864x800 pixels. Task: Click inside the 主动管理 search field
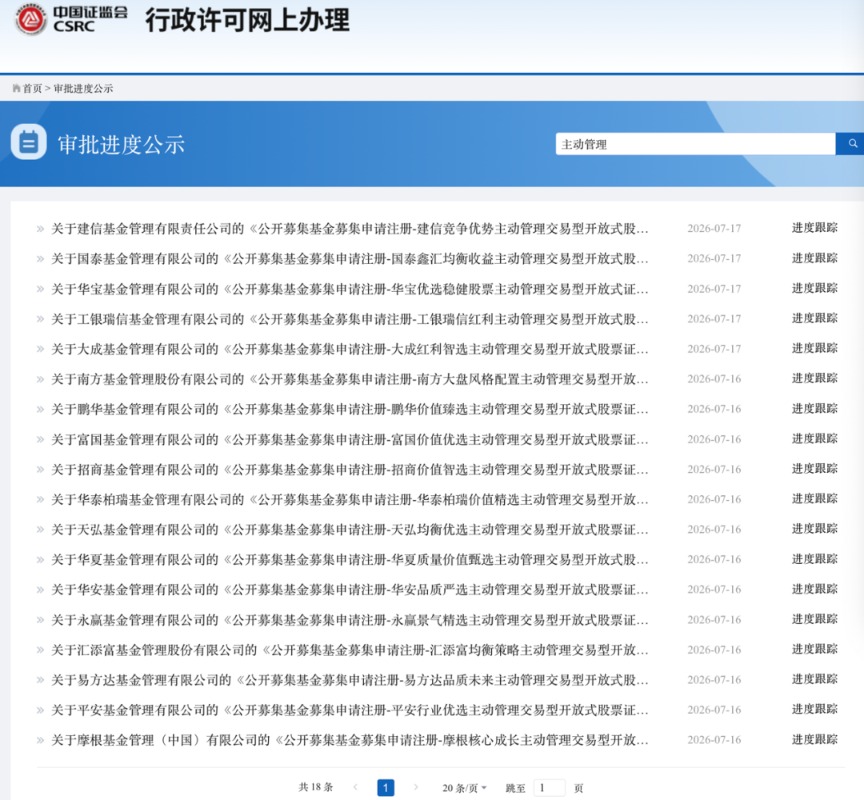click(x=695, y=144)
